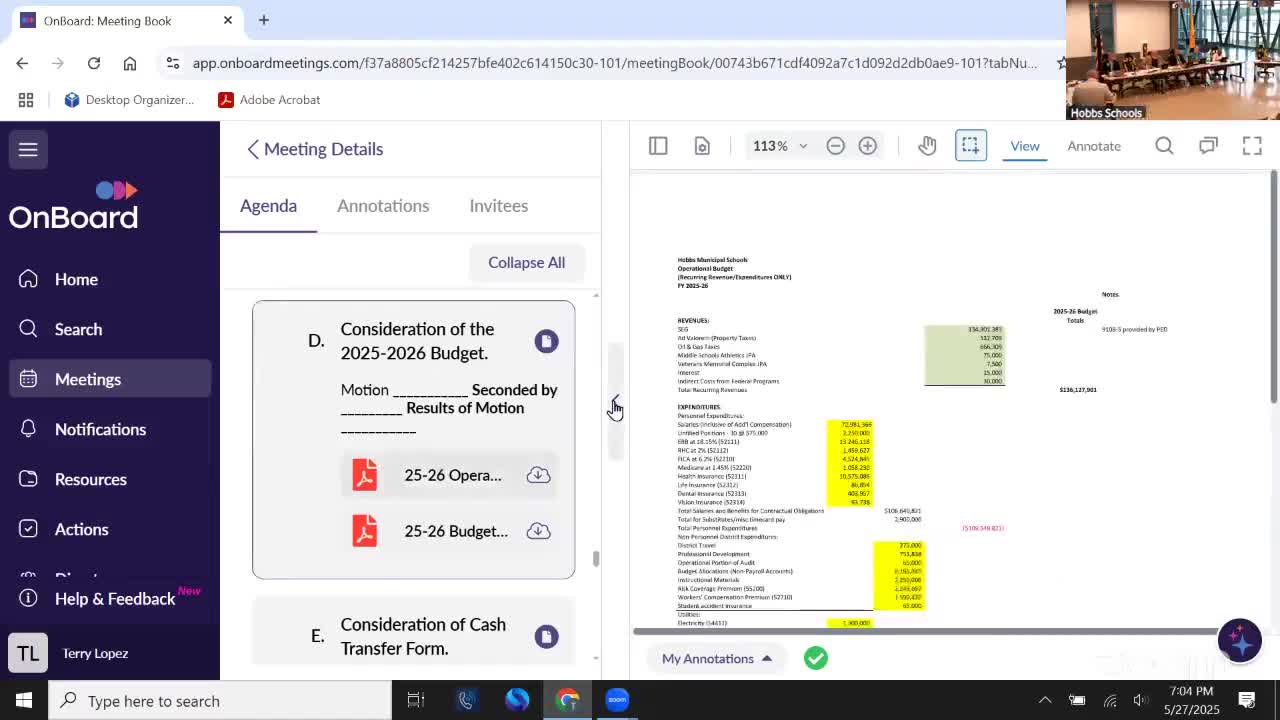
Task: Collapse the agenda panel with the side arrow
Action: tap(615, 402)
